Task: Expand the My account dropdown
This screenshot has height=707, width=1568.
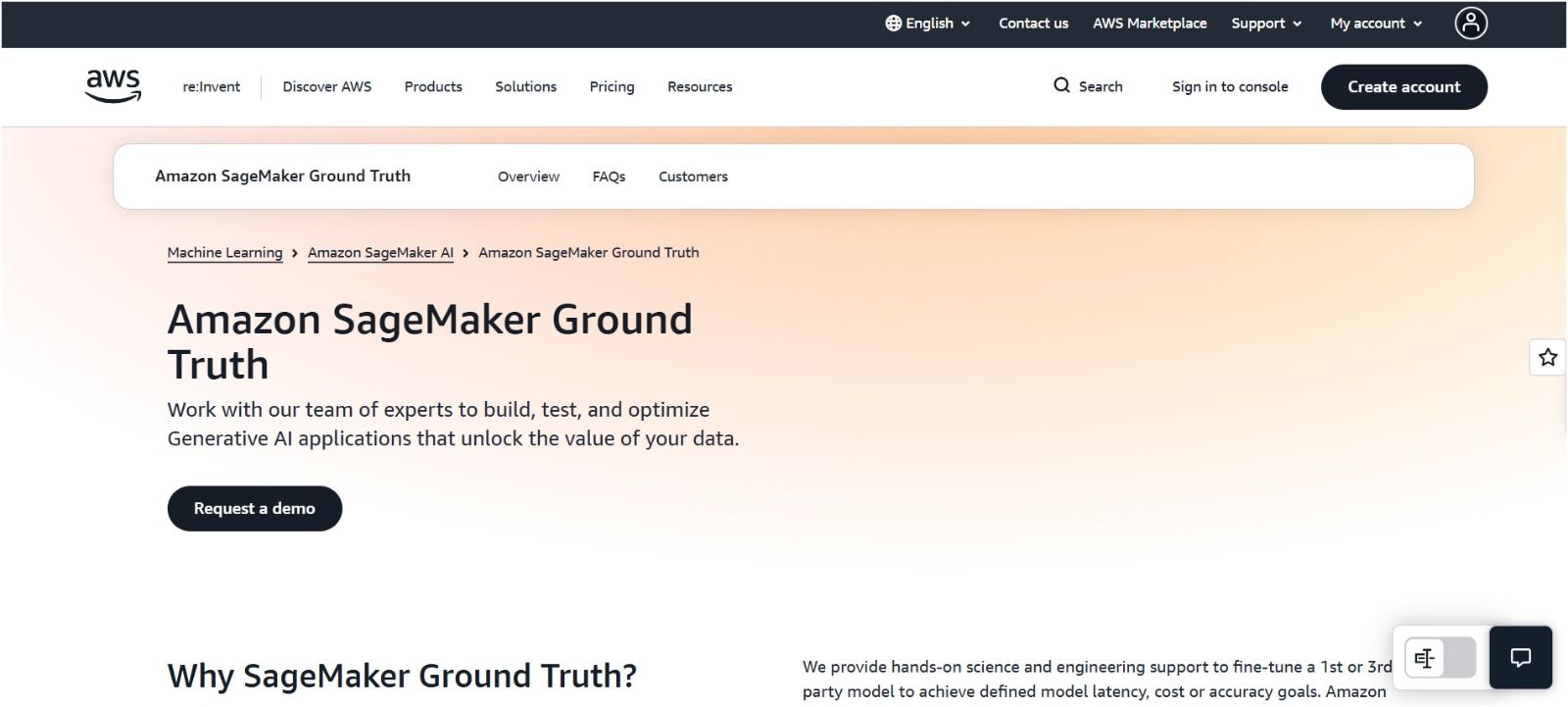Action: tap(1376, 24)
